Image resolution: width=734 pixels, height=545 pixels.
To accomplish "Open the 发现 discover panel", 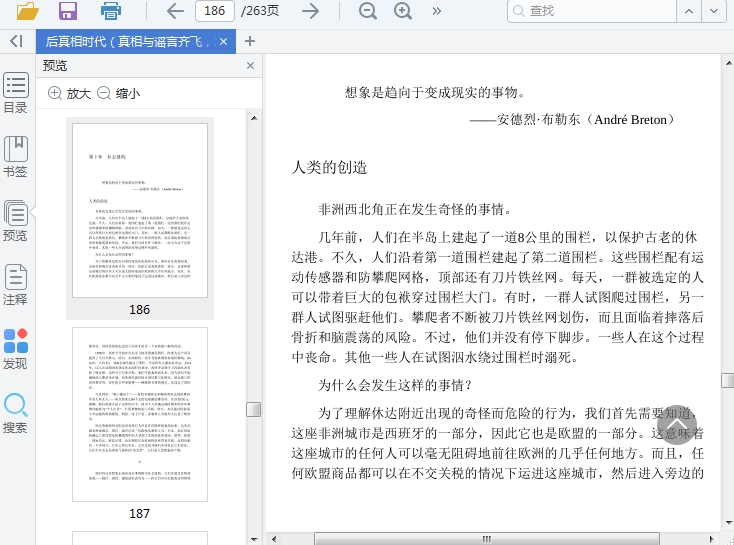I will (15, 348).
